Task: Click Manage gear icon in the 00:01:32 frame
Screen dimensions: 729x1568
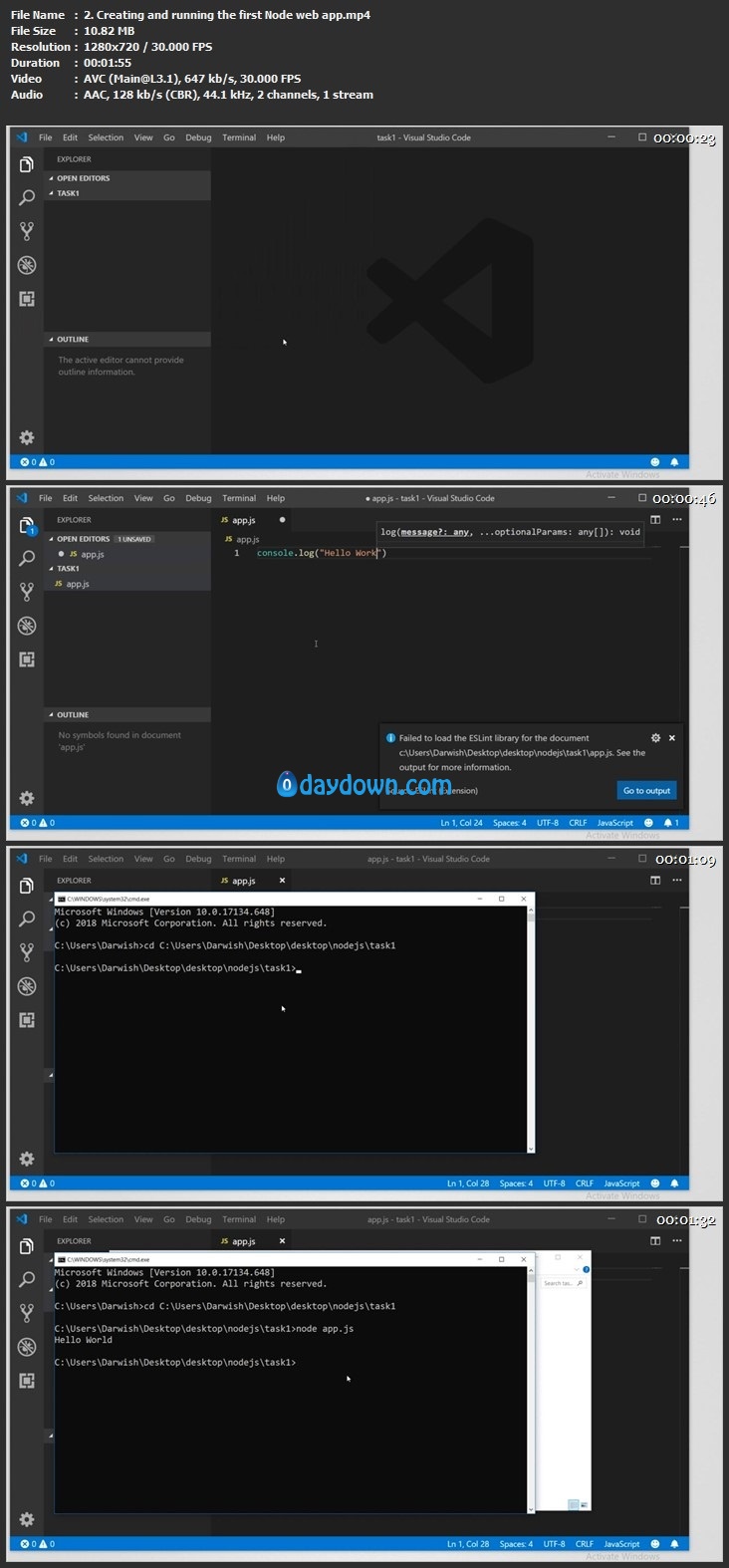Action: pos(27,1519)
